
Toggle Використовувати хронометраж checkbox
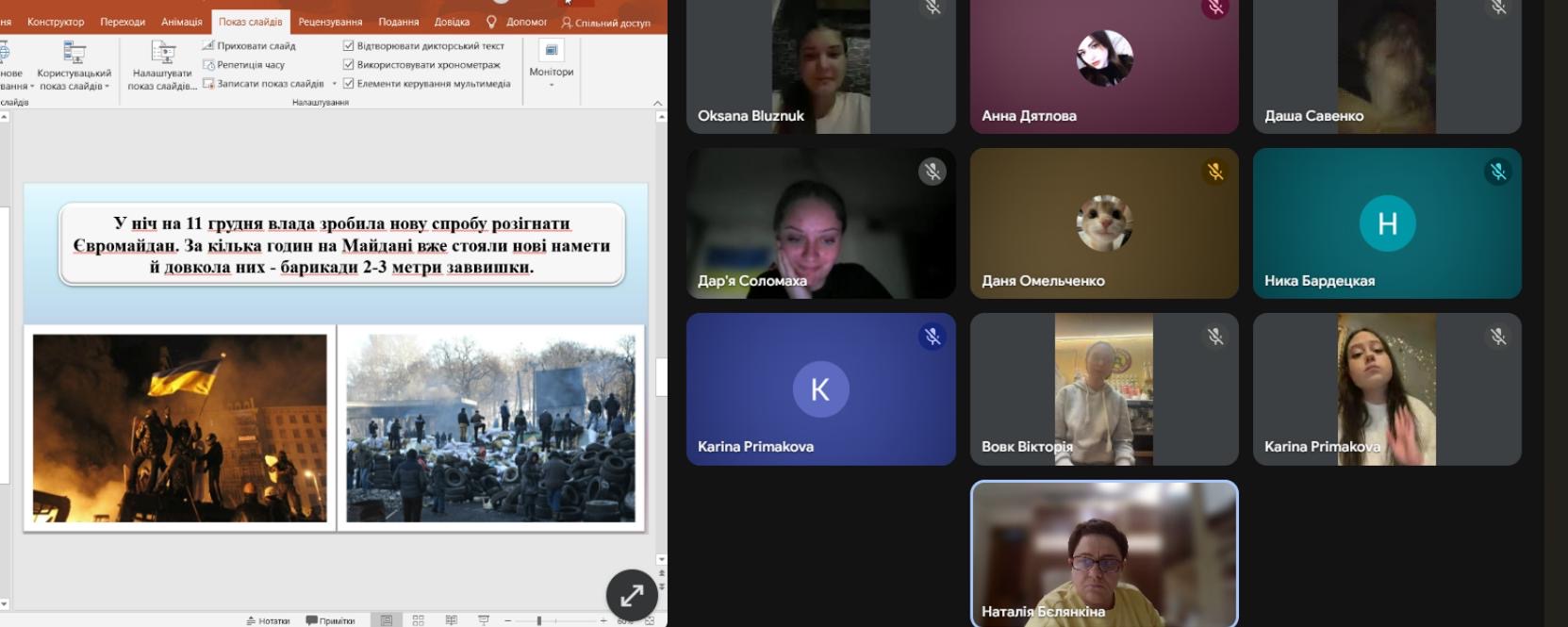click(349, 65)
